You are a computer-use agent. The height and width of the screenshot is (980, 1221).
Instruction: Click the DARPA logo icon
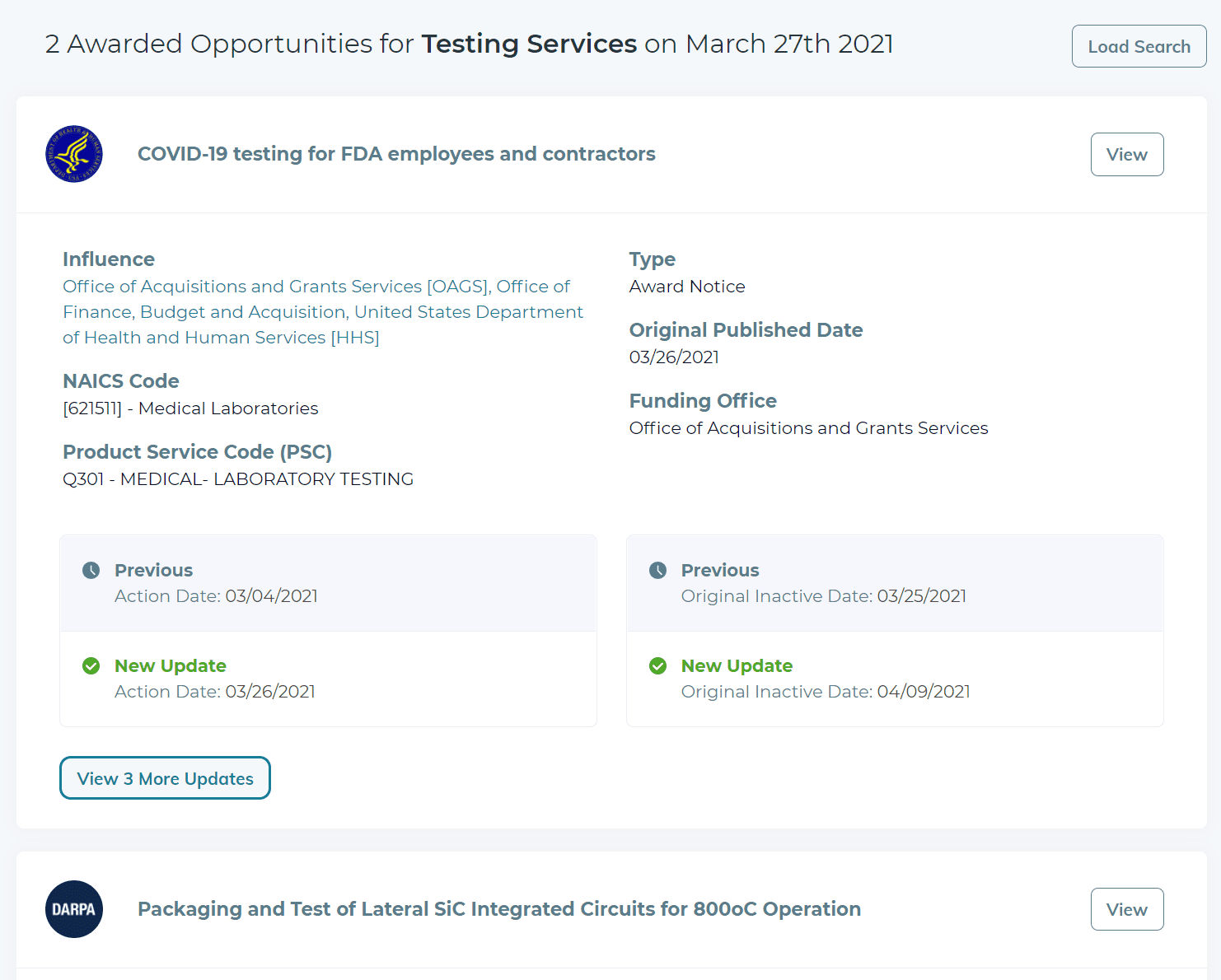74,909
